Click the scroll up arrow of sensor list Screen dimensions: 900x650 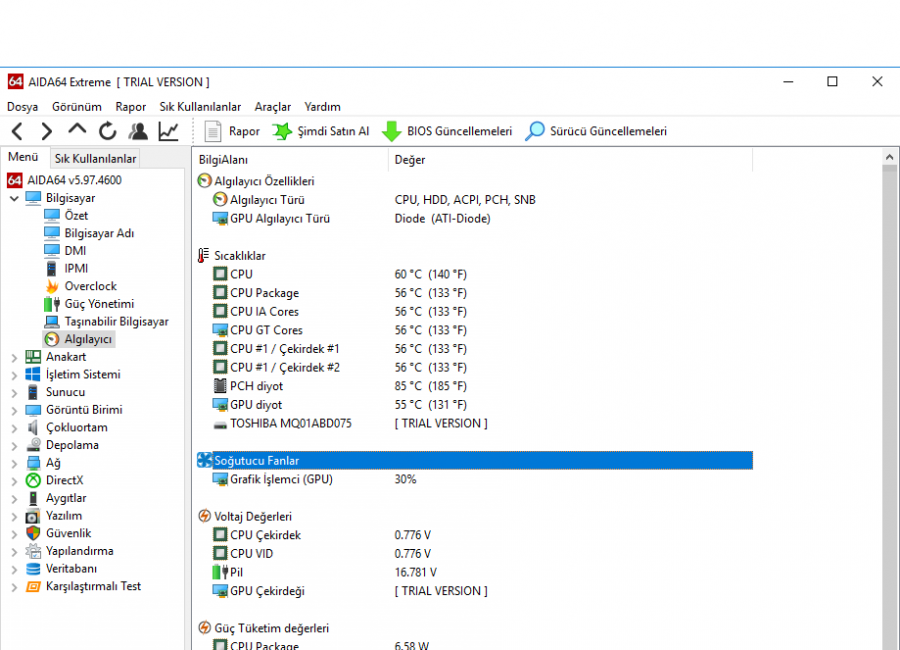tap(889, 157)
